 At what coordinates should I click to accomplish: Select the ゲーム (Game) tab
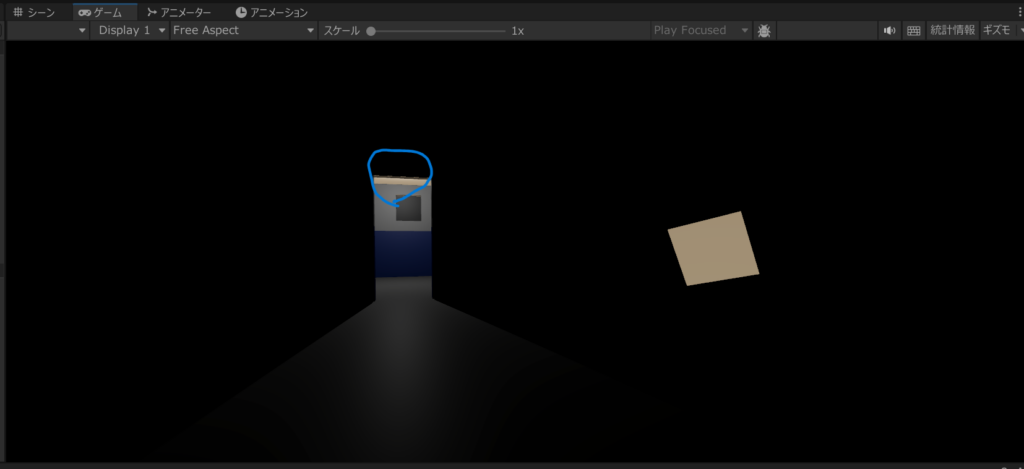(105, 12)
